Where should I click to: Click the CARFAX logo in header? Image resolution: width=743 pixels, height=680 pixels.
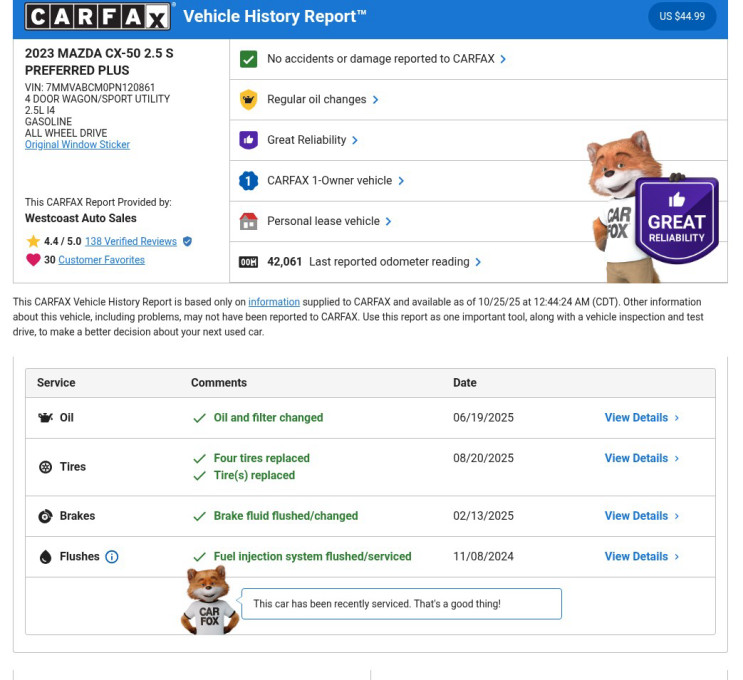[97, 16]
